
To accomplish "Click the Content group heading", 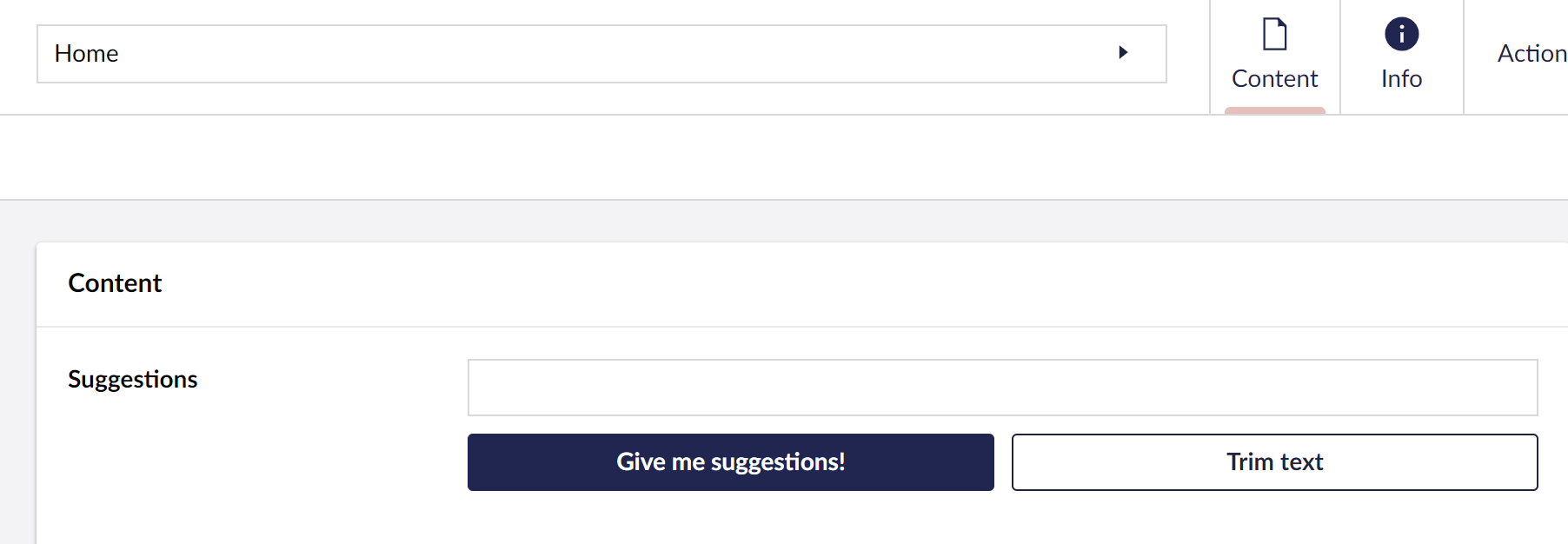I will tap(115, 283).
